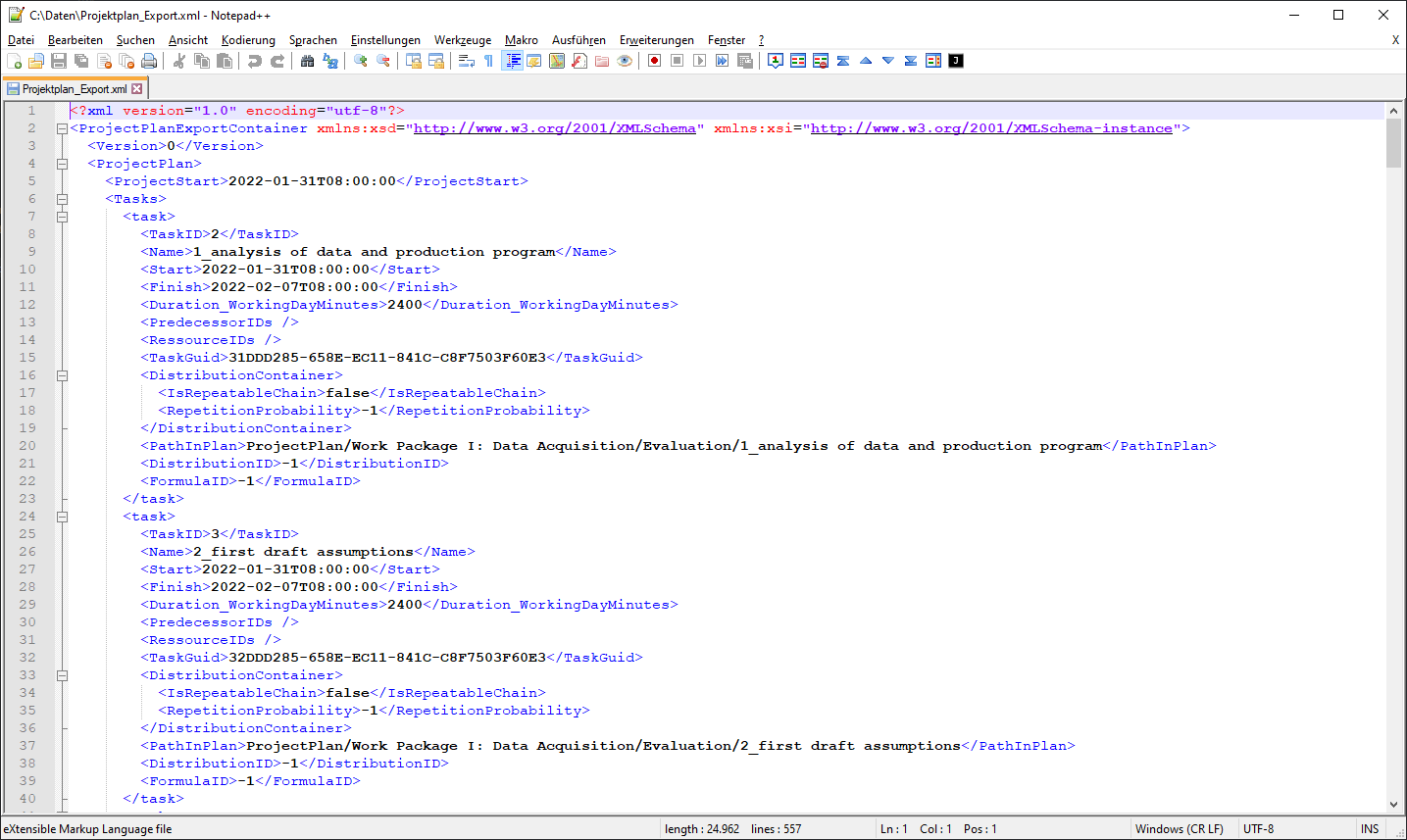Collapse the ProjectPlan element fold marker
The height and width of the screenshot is (840, 1407).
click(x=62, y=163)
